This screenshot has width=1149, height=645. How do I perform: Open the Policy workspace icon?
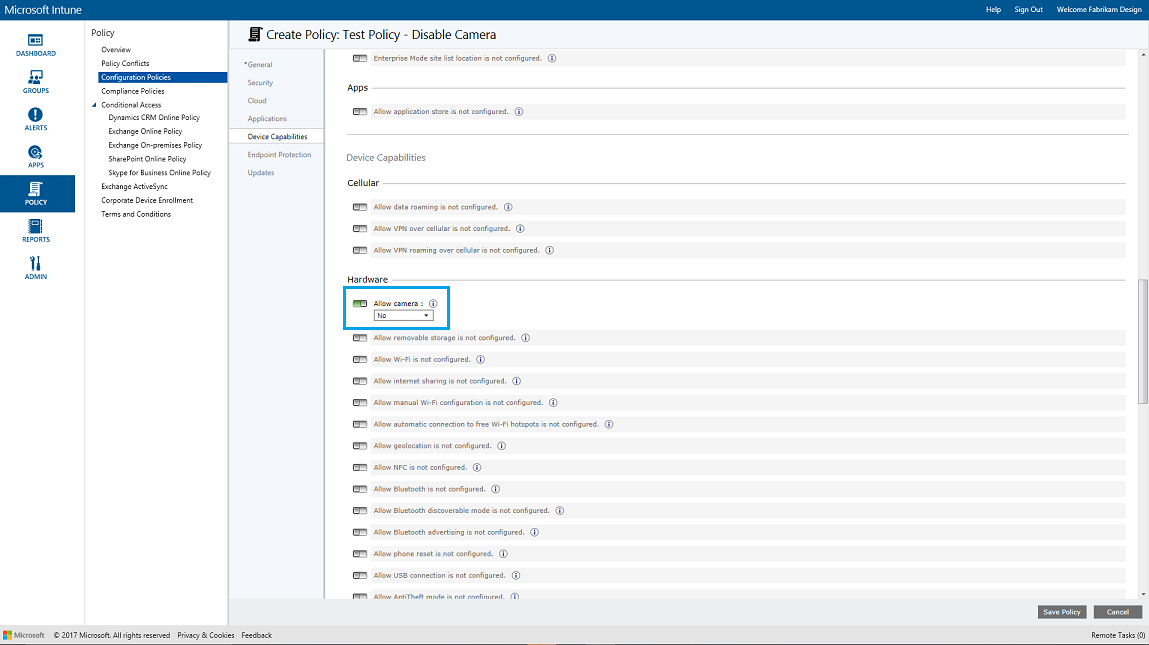pos(37,194)
